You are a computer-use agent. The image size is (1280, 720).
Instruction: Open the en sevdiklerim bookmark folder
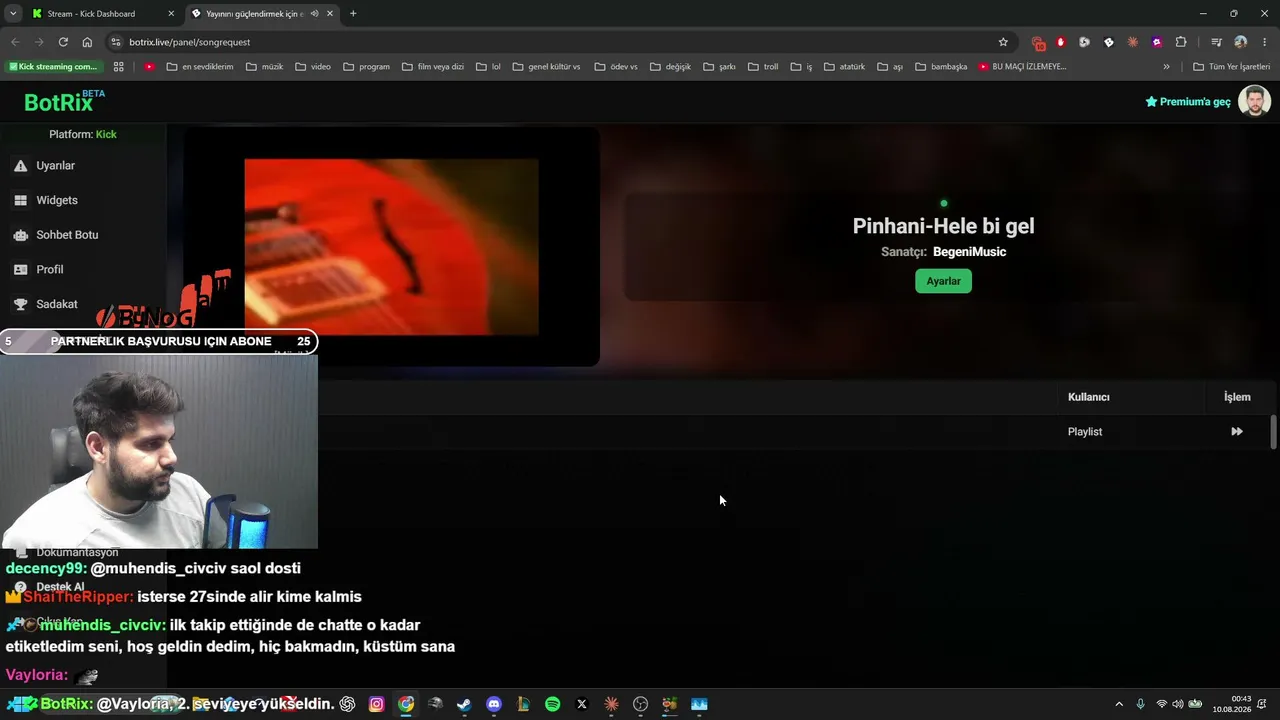point(200,67)
